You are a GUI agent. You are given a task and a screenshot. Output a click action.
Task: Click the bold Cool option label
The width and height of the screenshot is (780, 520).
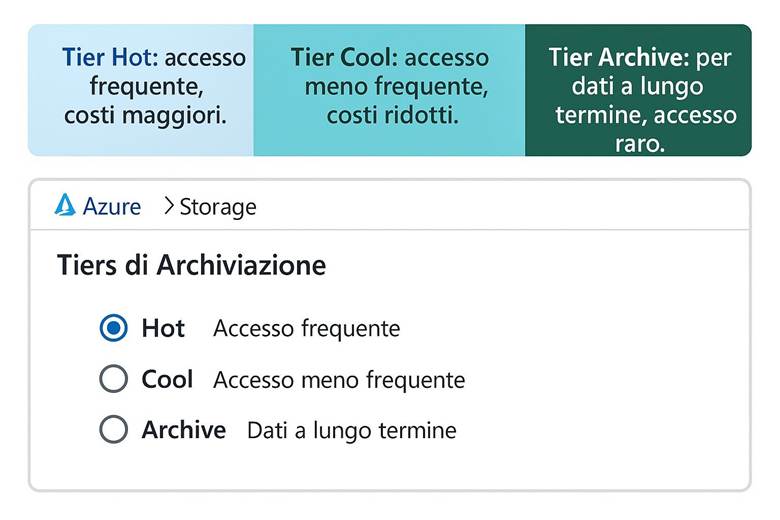tap(167, 379)
